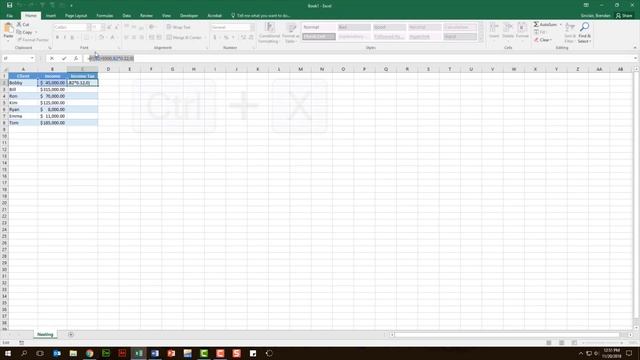Click the Merge & Center button
The height and width of the screenshot is (360, 640).
[x=184, y=38]
